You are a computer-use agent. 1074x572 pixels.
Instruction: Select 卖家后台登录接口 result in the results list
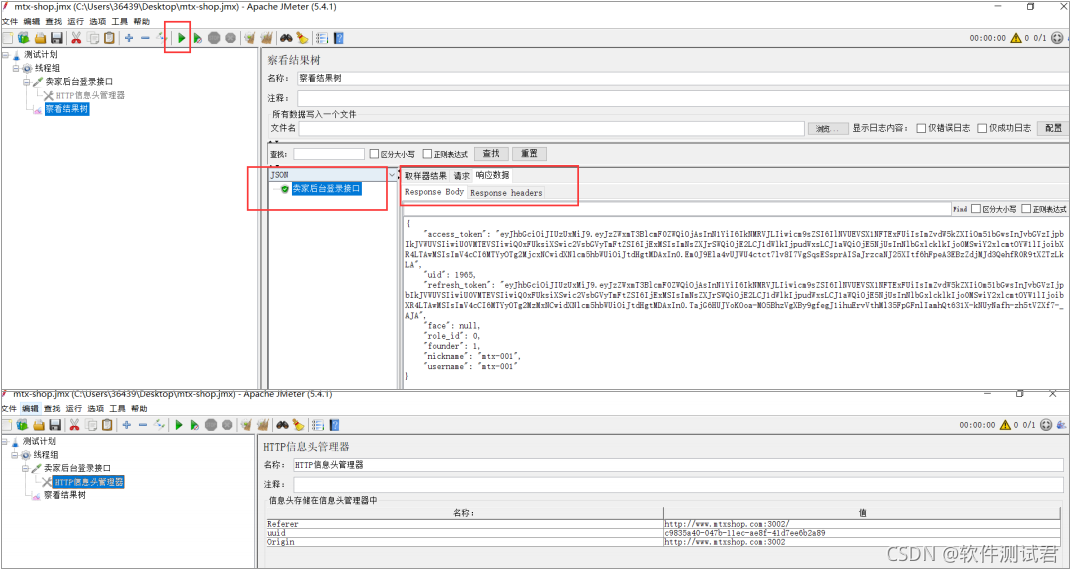tap(326, 189)
